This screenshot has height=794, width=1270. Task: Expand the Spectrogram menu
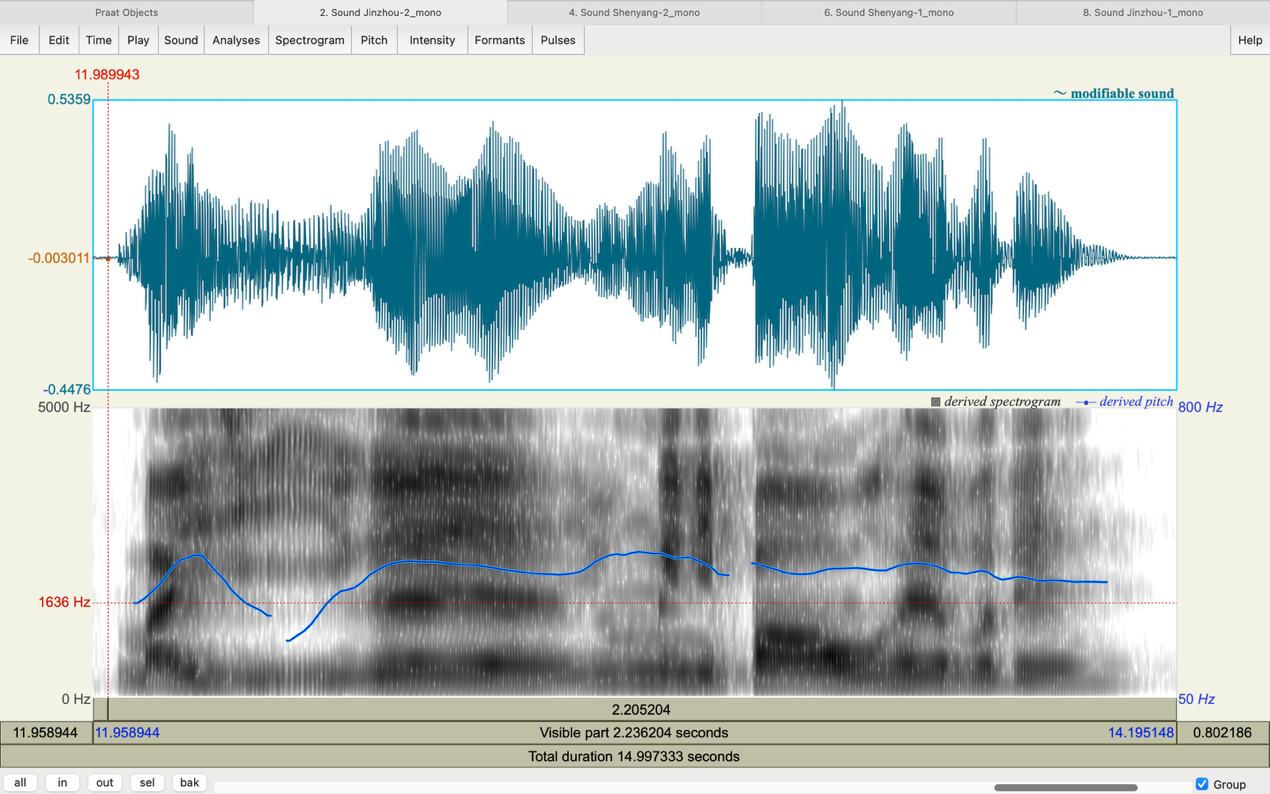[x=309, y=40]
